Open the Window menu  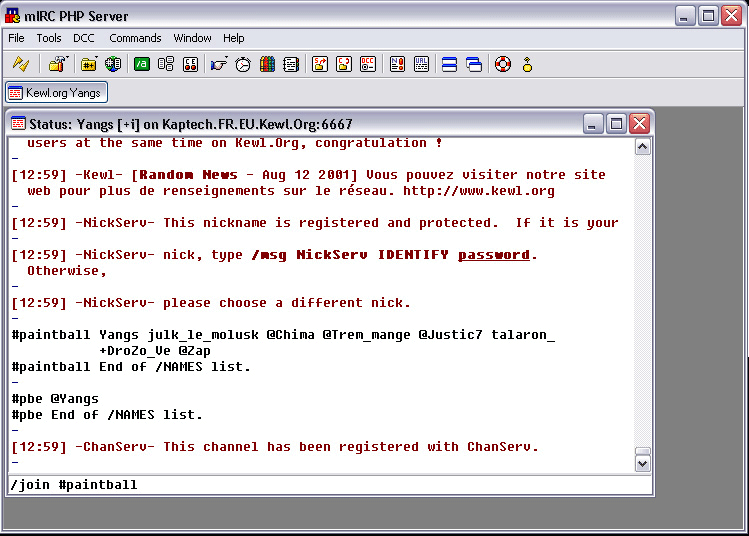192,38
